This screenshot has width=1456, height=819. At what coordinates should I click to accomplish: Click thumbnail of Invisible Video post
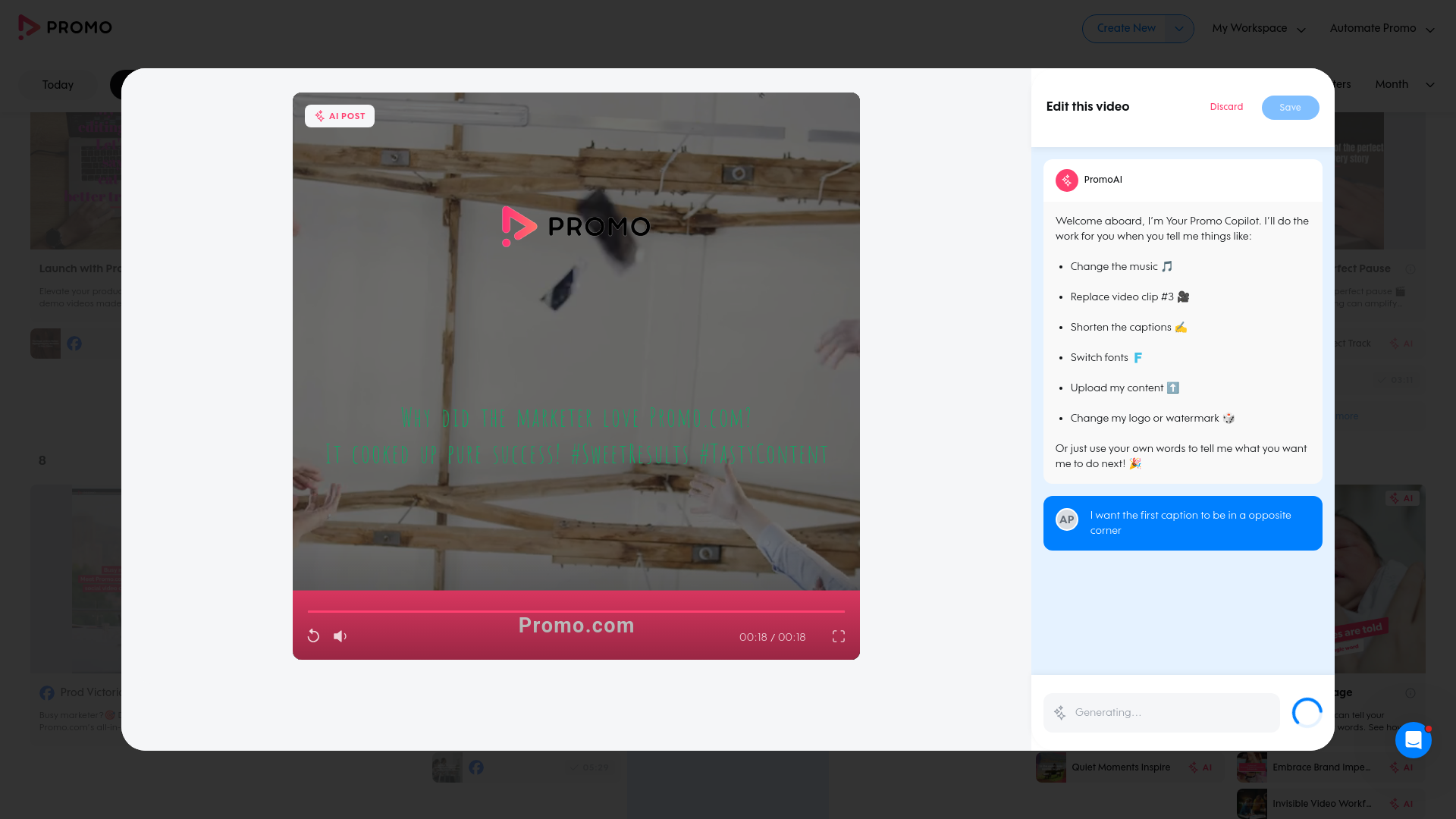pyautogui.click(x=1252, y=804)
